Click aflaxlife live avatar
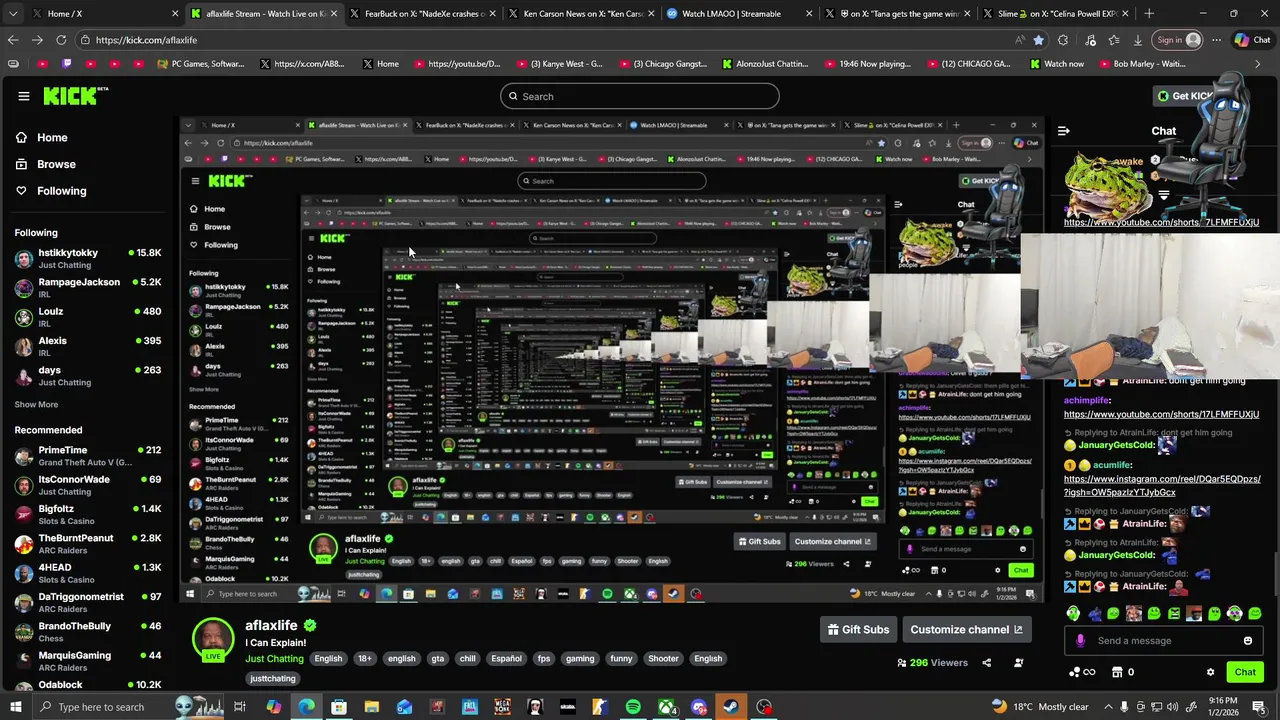 point(213,640)
